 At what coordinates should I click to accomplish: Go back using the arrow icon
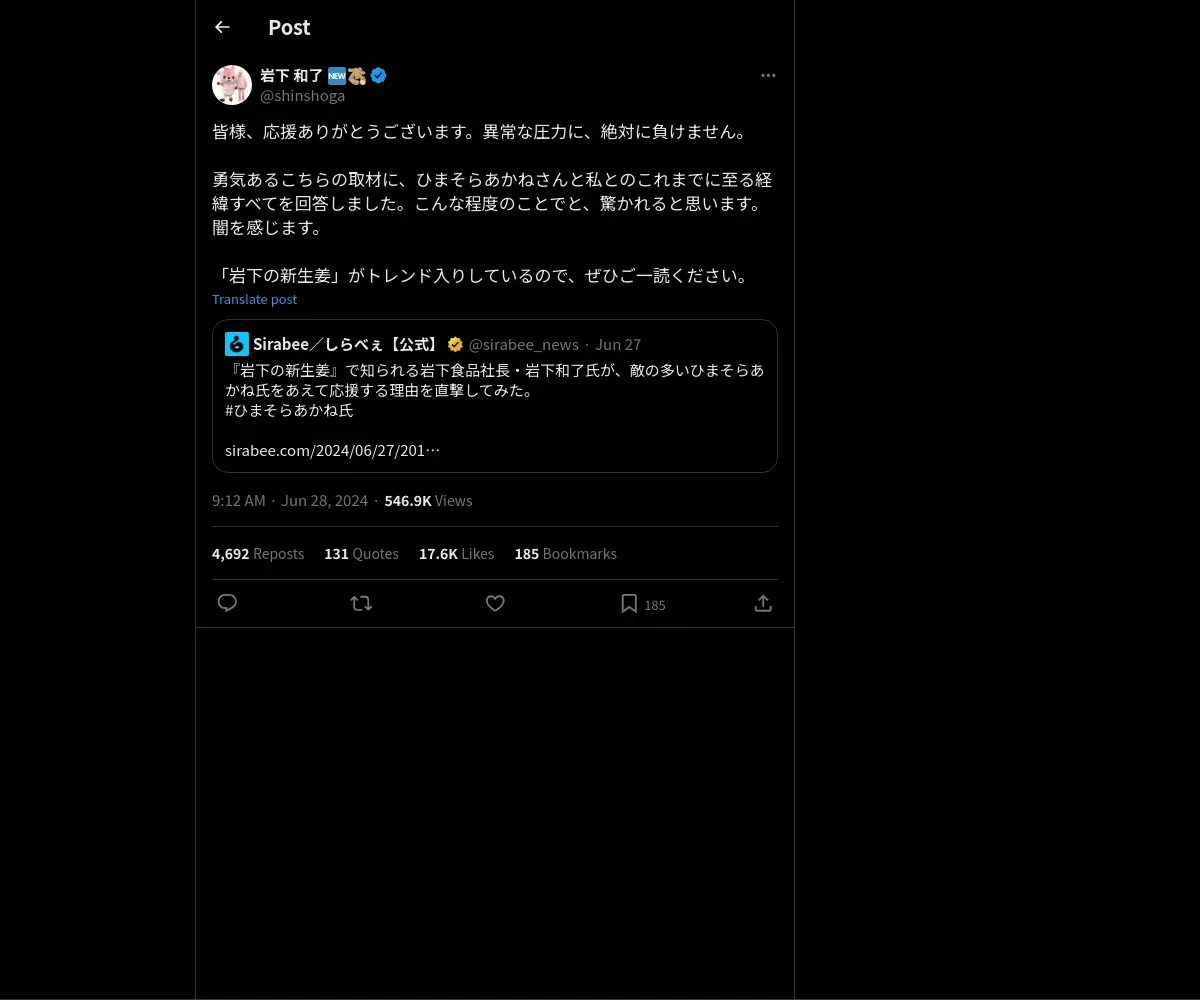click(x=222, y=27)
